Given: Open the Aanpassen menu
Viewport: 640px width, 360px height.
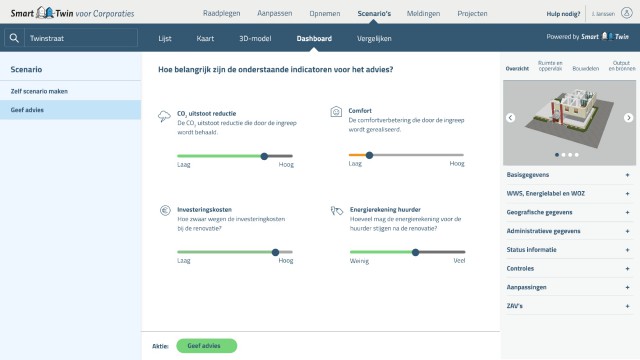Looking at the screenshot, I should [275, 13].
